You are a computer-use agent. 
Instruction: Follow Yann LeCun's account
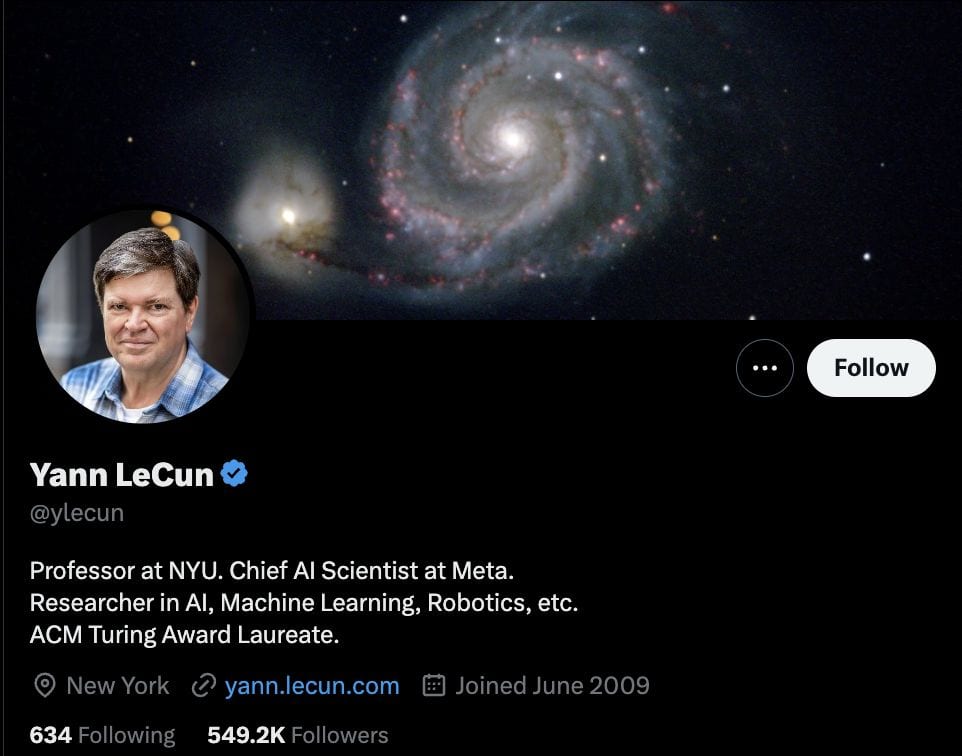[x=871, y=368]
